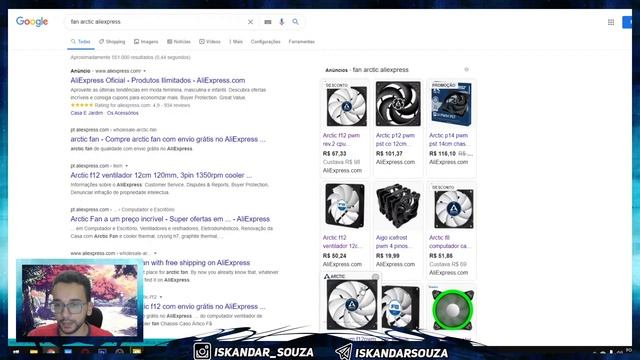
Task: Start voice search with the microphone icon
Action: 282,22
